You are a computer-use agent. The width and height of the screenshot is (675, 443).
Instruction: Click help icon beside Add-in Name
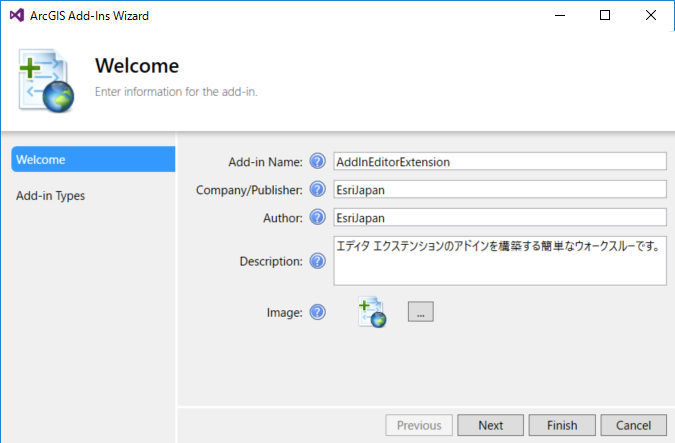318,161
